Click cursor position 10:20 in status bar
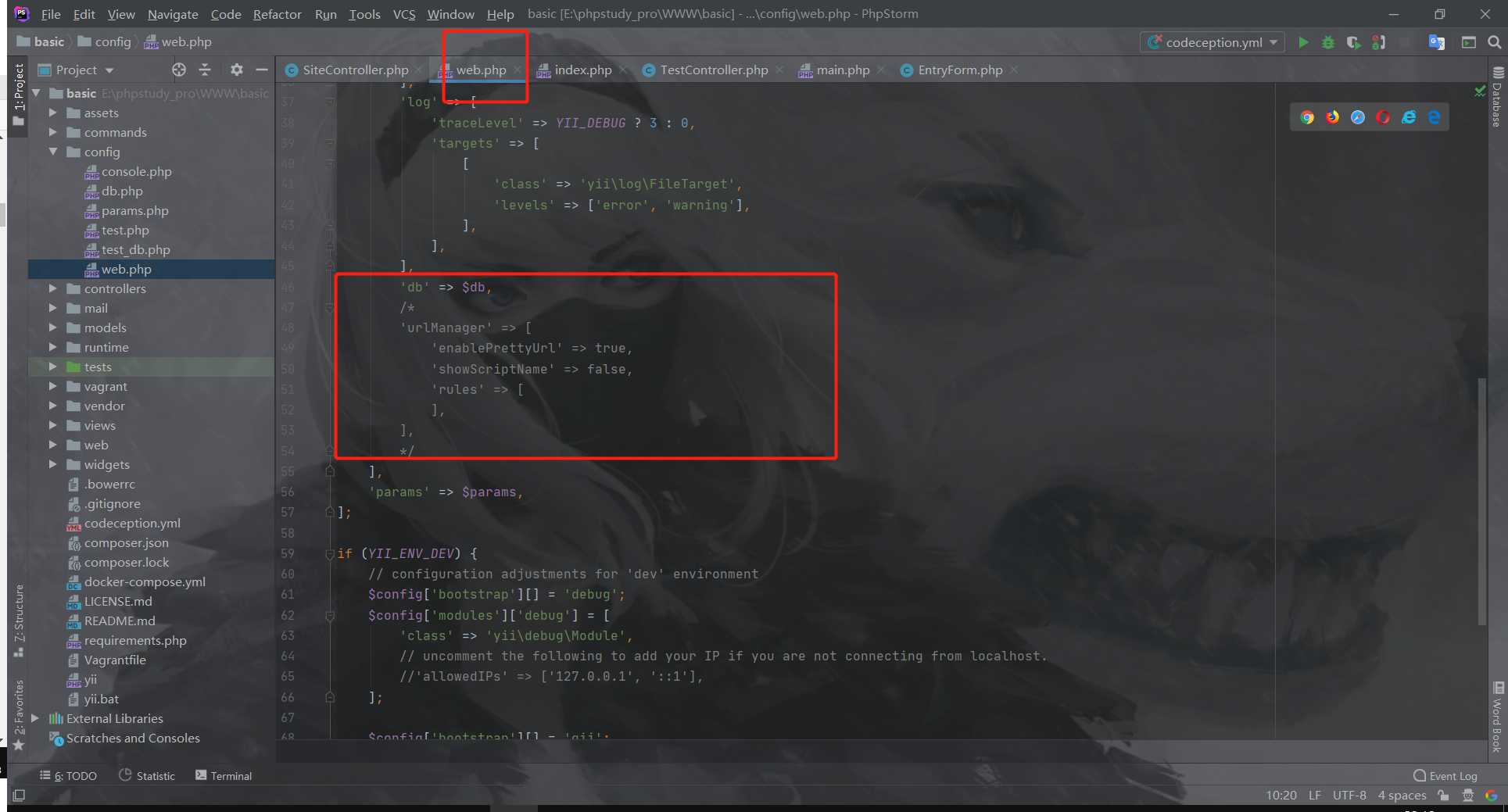Screen dimensions: 1508x812 [1281, 796]
